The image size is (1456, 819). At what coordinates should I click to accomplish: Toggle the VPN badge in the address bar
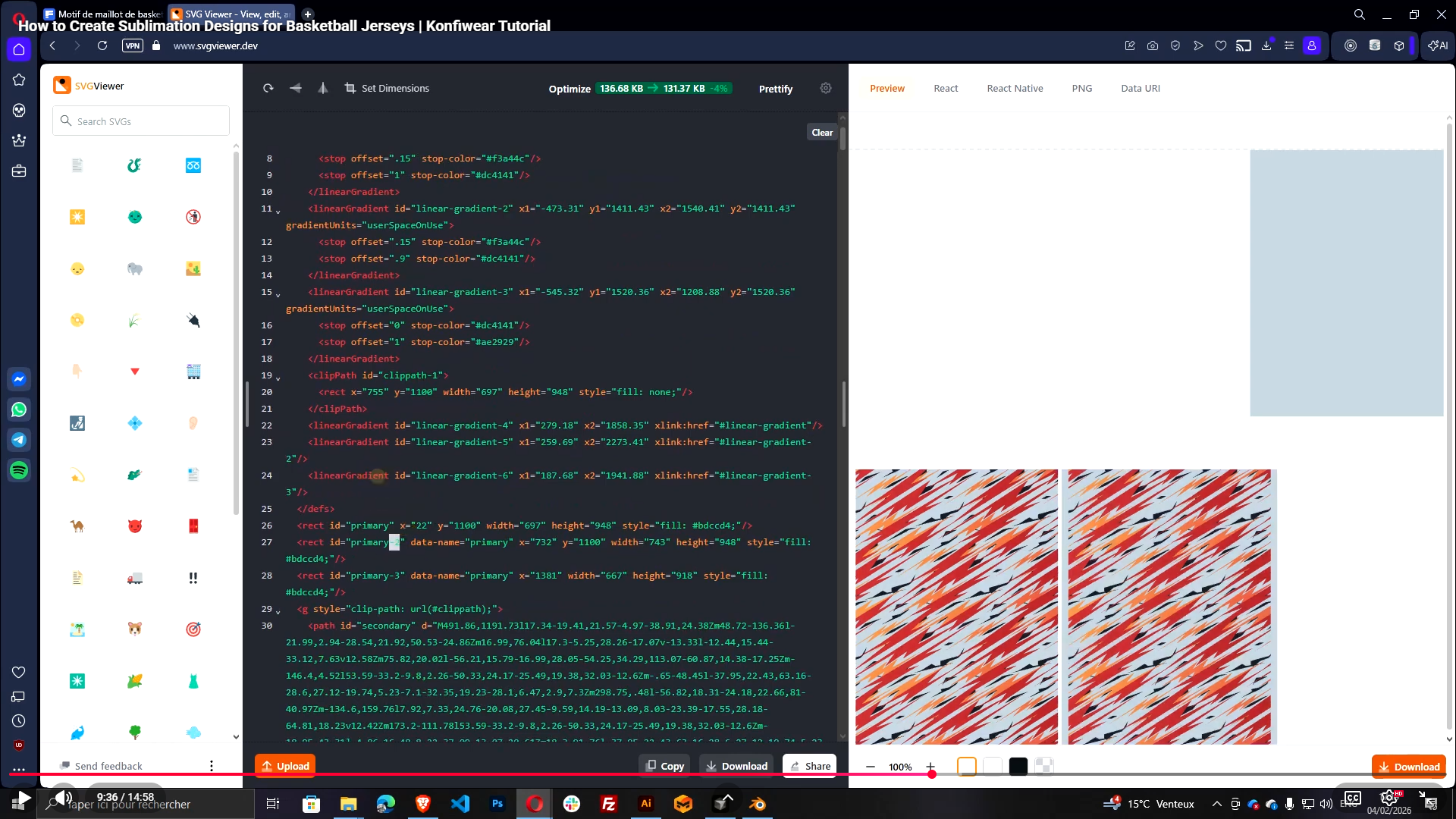click(133, 45)
